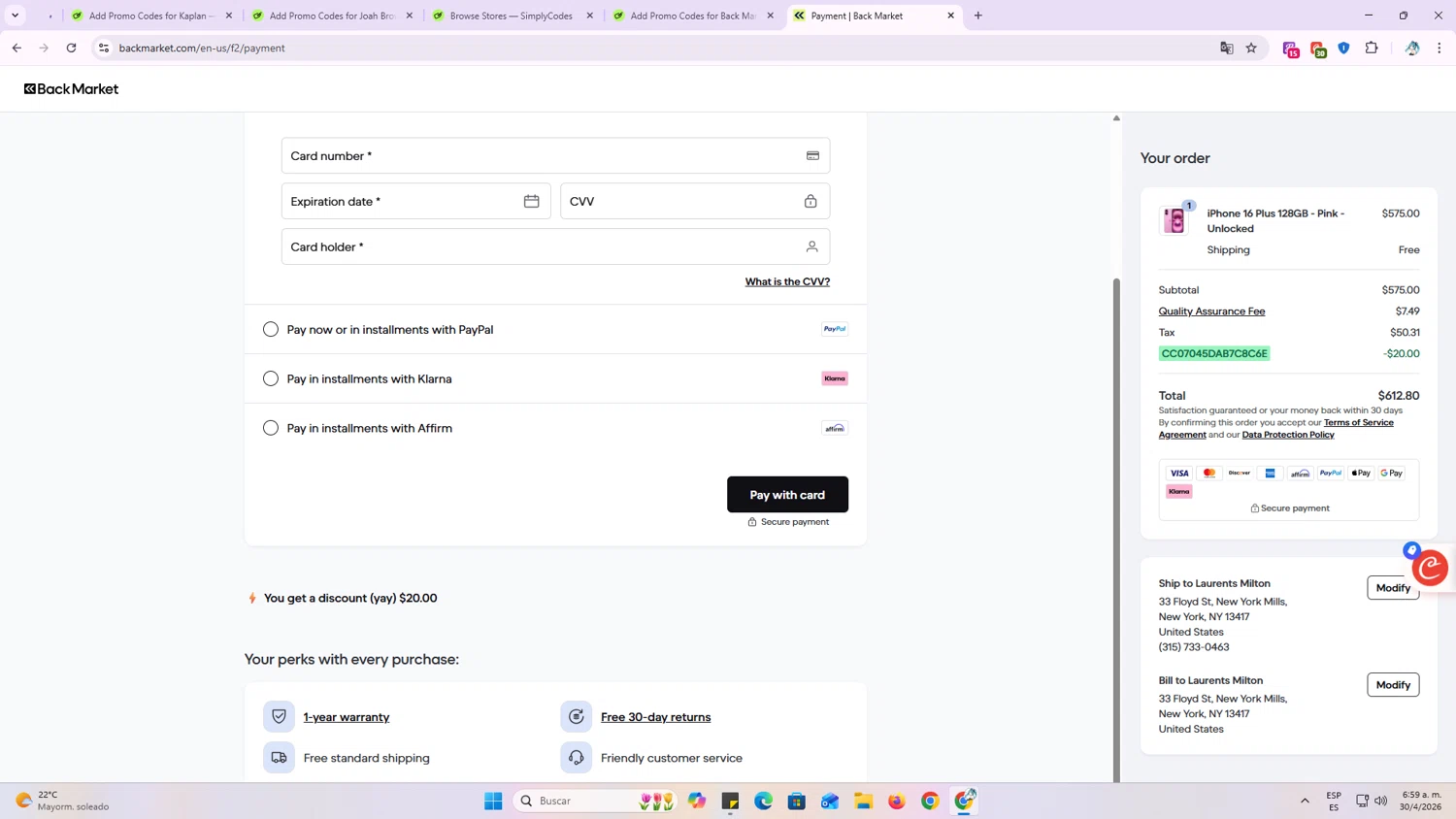This screenshot has height=819, width=1456.
Task: Modify the Bill to address
Action: tap(1393, 685)
